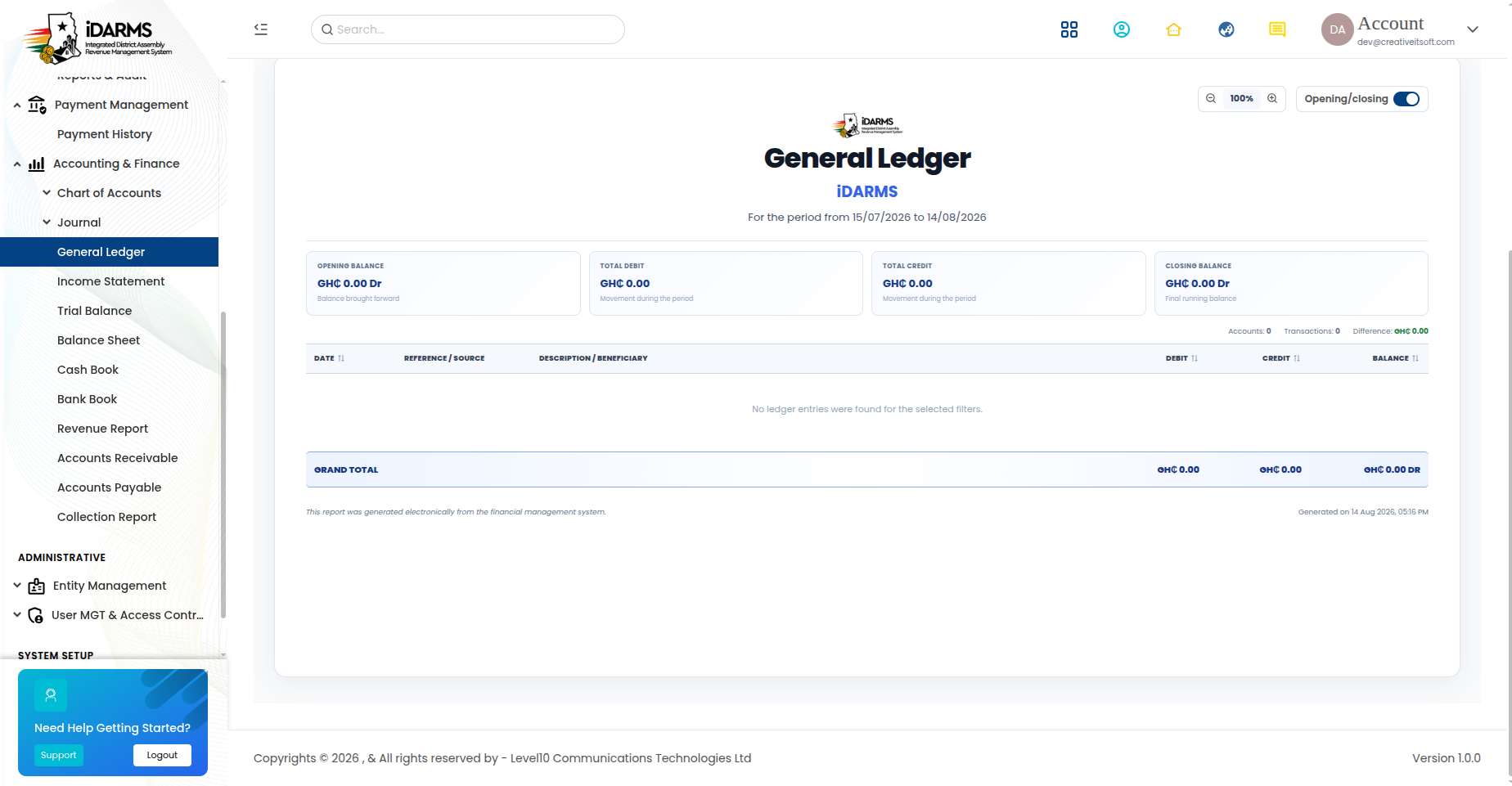
Task: Click the 100% zoom level label
Action: tap(1241, 98)
